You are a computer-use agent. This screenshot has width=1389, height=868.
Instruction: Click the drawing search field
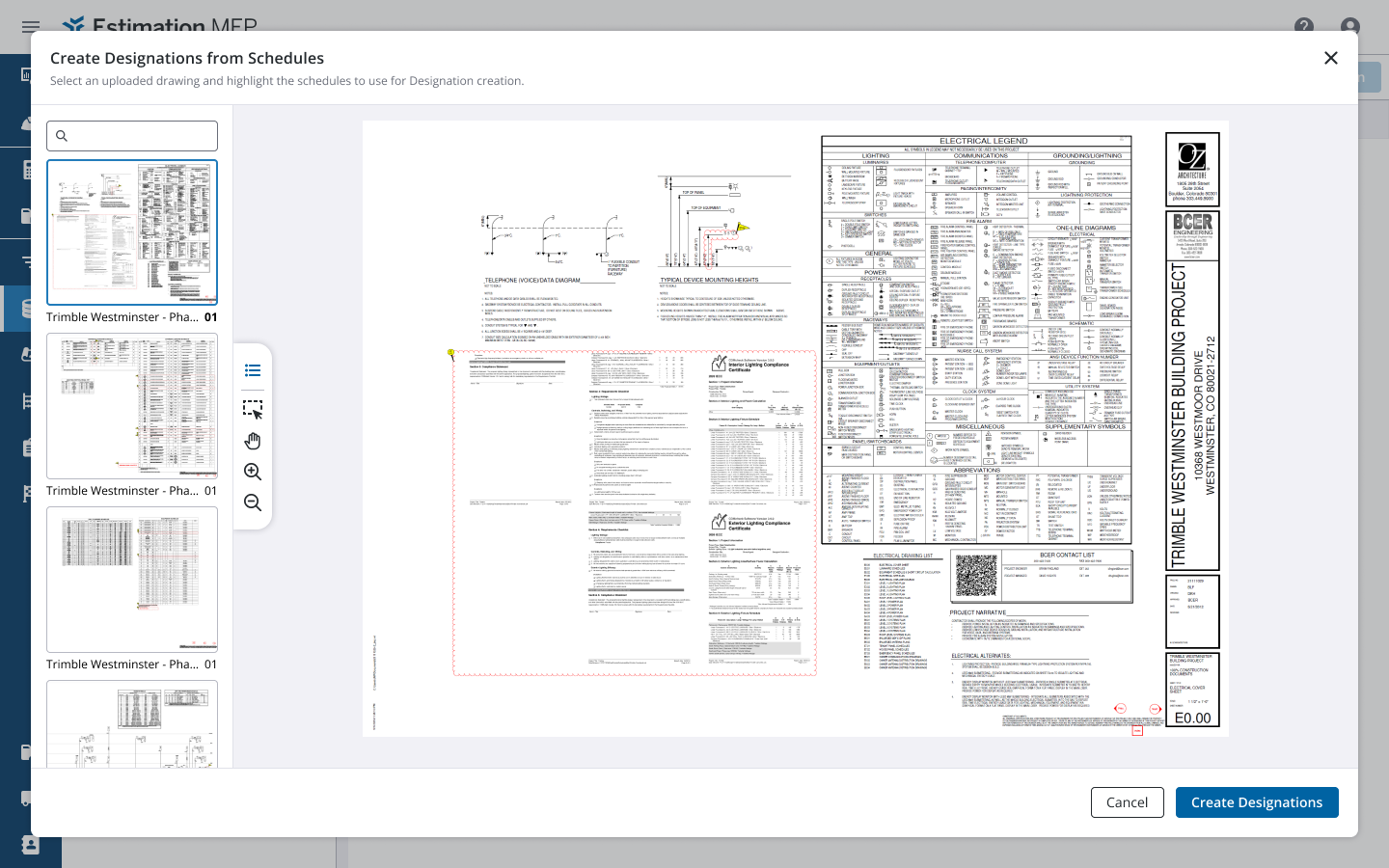pyautogui.click(x=132, y=136)
